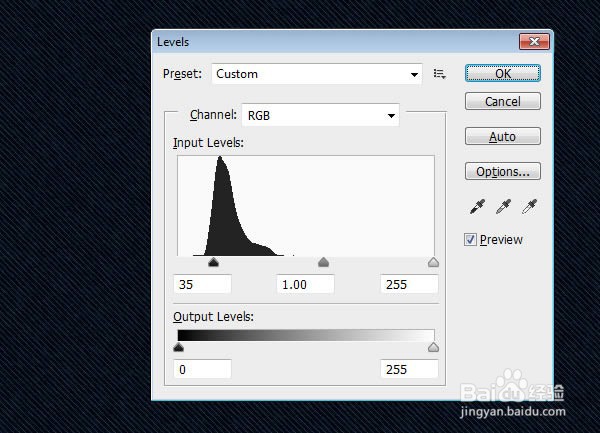Close the Levels dialog
Viewport: 600px width, 433px height.
click(x=534, y=41)
